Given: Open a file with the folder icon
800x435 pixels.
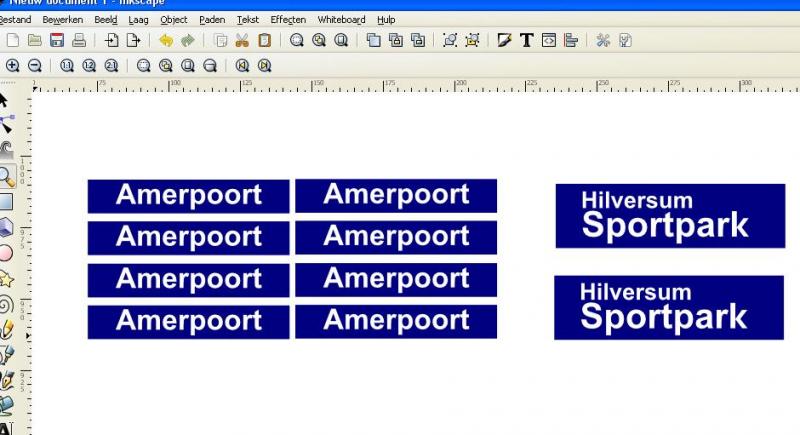Looking at the screenshot, I should [x=35, y=40].
